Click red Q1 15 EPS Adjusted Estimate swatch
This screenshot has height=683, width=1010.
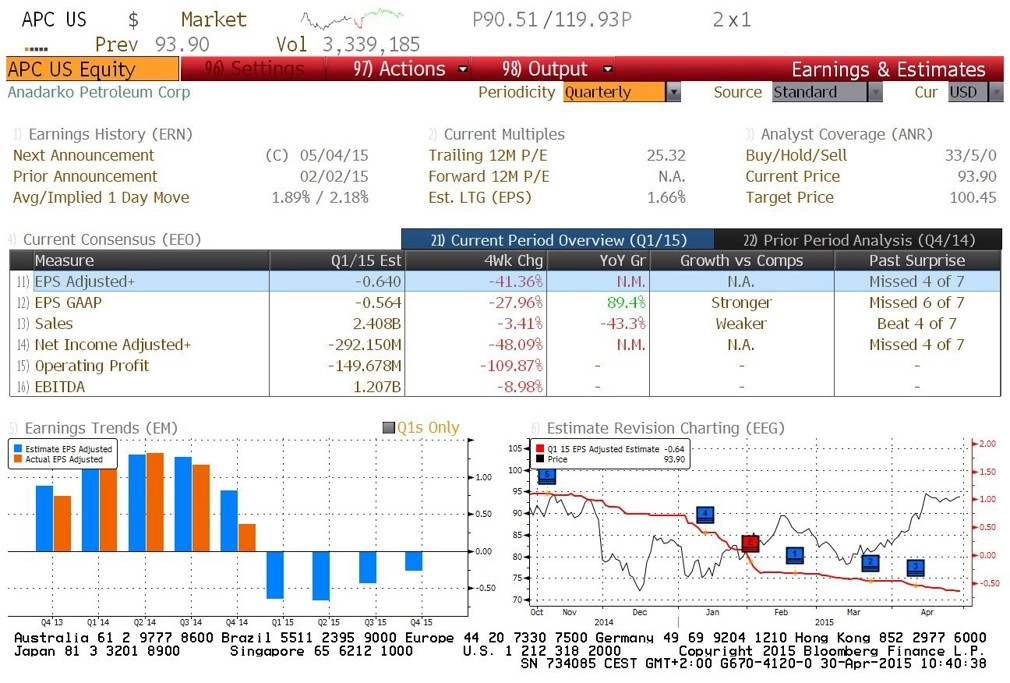540,448
